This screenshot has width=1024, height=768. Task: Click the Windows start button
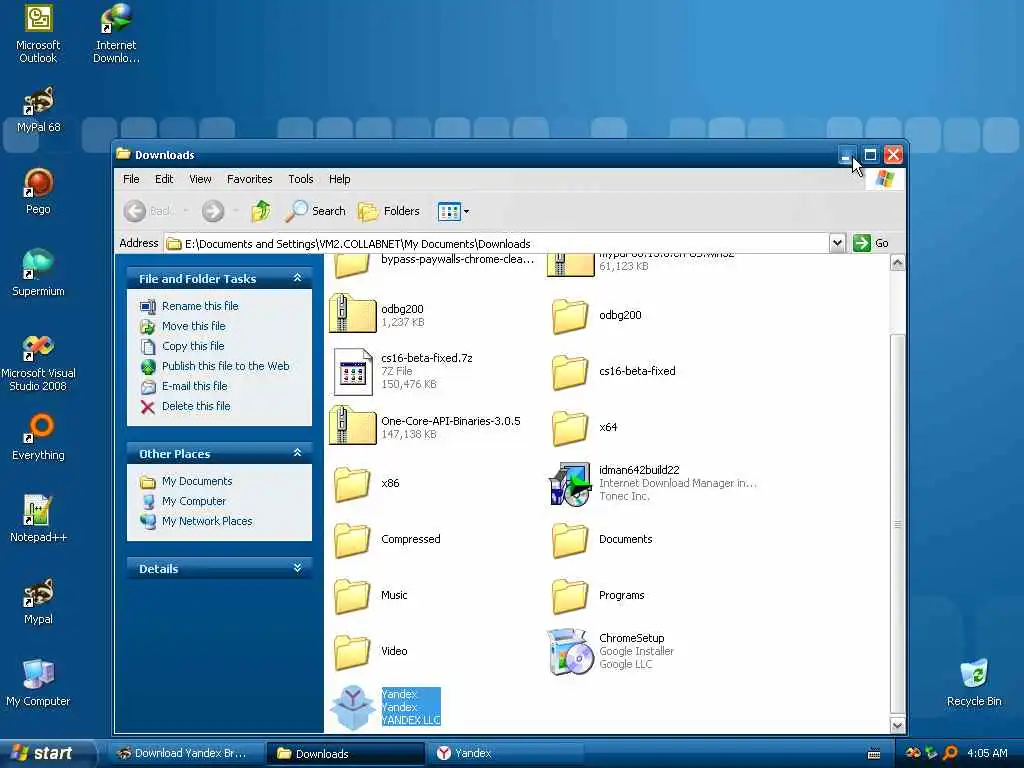click(47, 753)
